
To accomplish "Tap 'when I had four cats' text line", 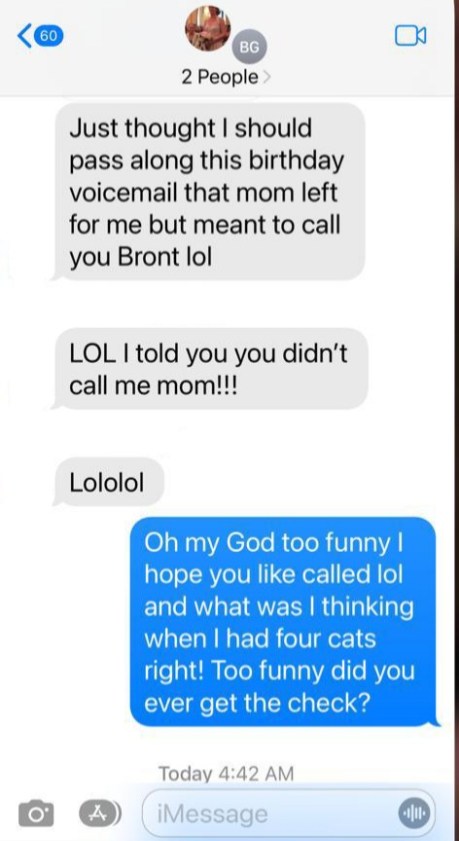I will pos(260,639).
